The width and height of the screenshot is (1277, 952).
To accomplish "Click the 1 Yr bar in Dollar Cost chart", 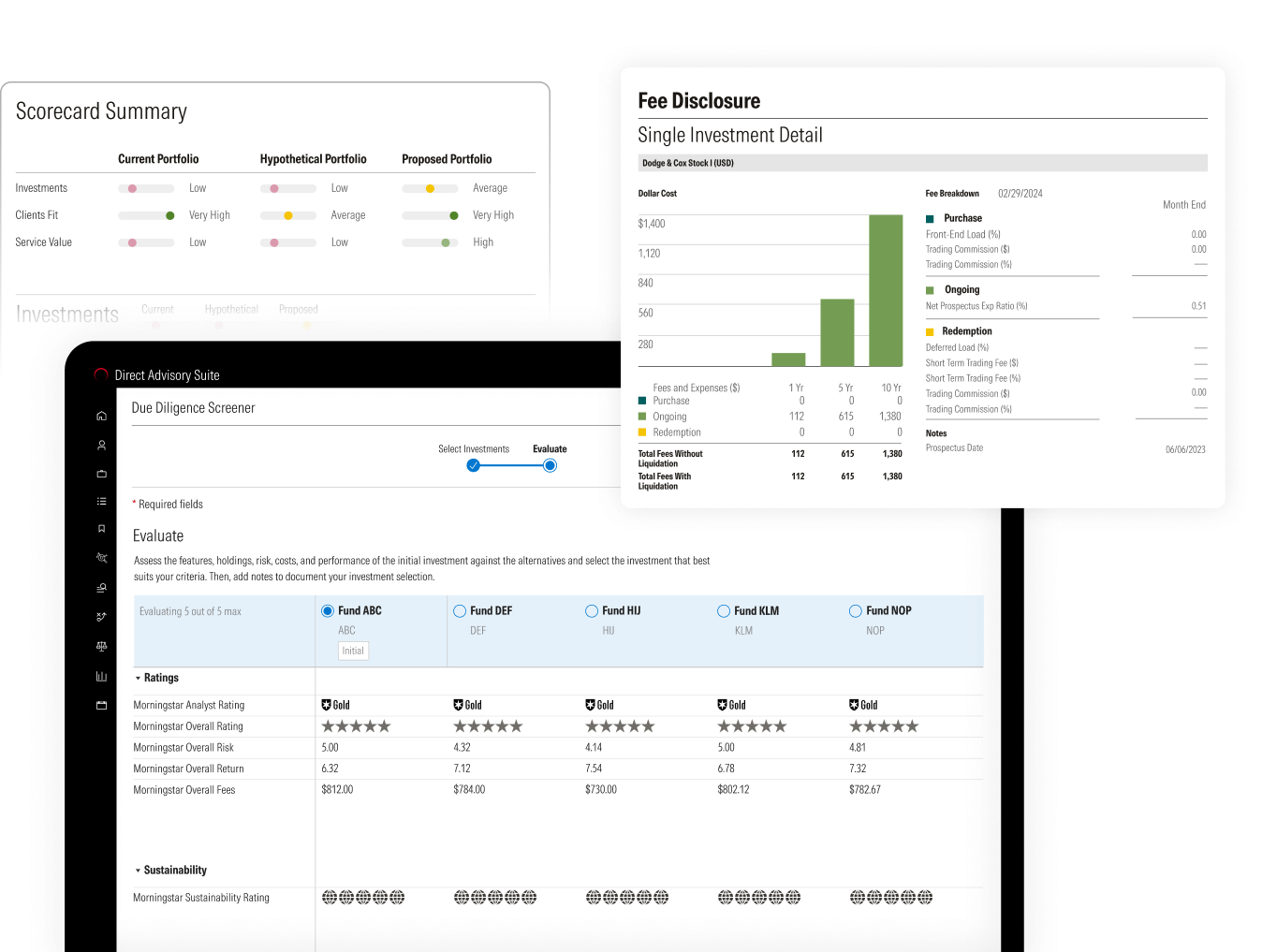I will (788, 359).
